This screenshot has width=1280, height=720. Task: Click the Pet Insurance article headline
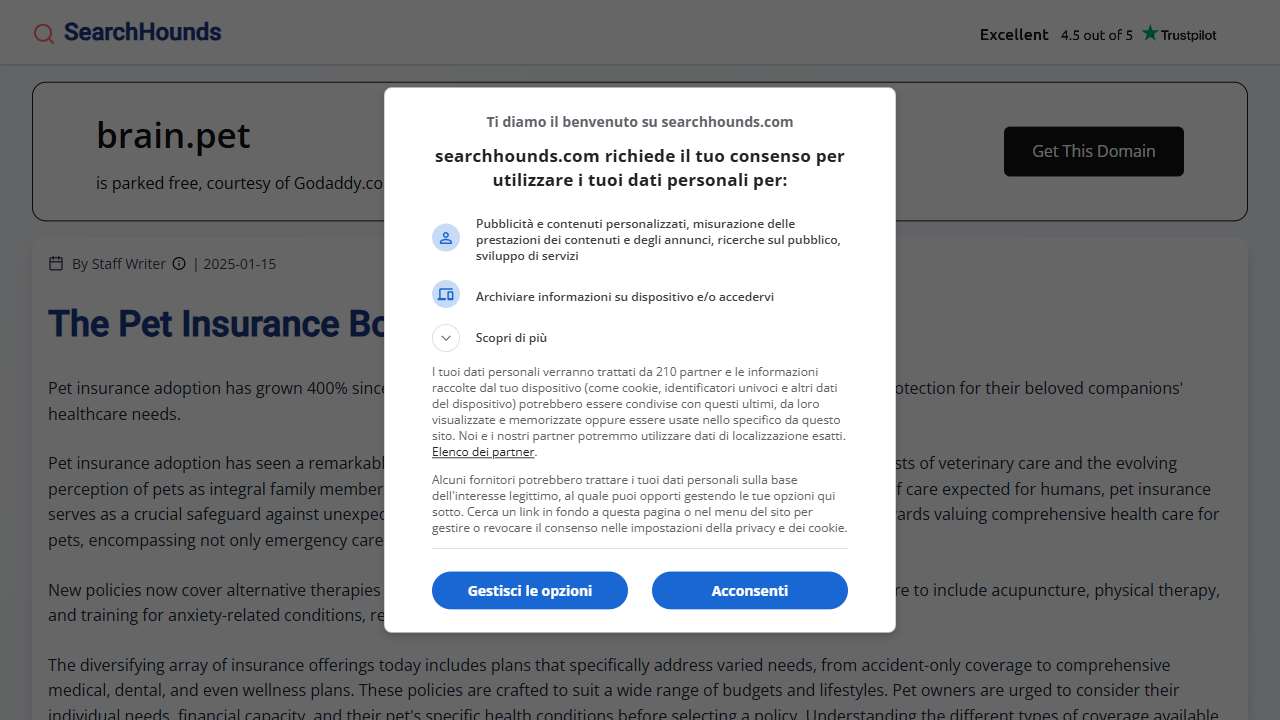click(x=216, y=324)
